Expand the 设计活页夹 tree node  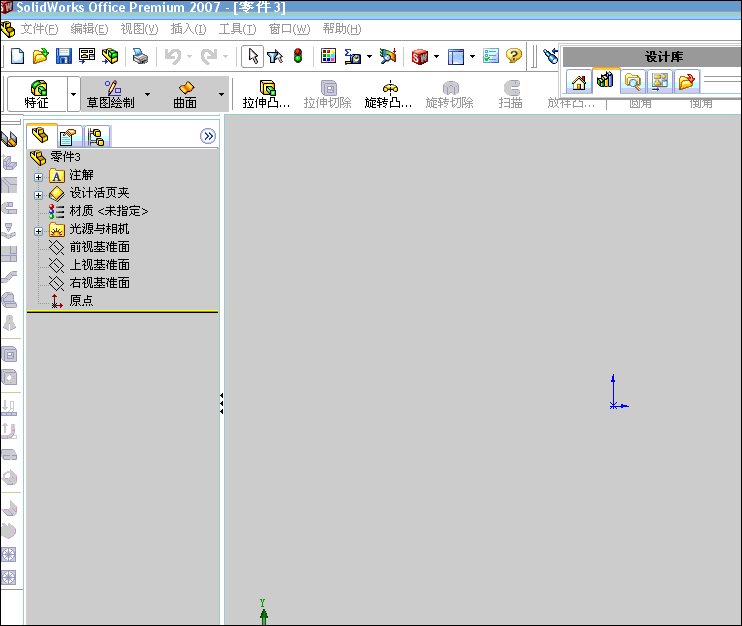click(38, 195)
